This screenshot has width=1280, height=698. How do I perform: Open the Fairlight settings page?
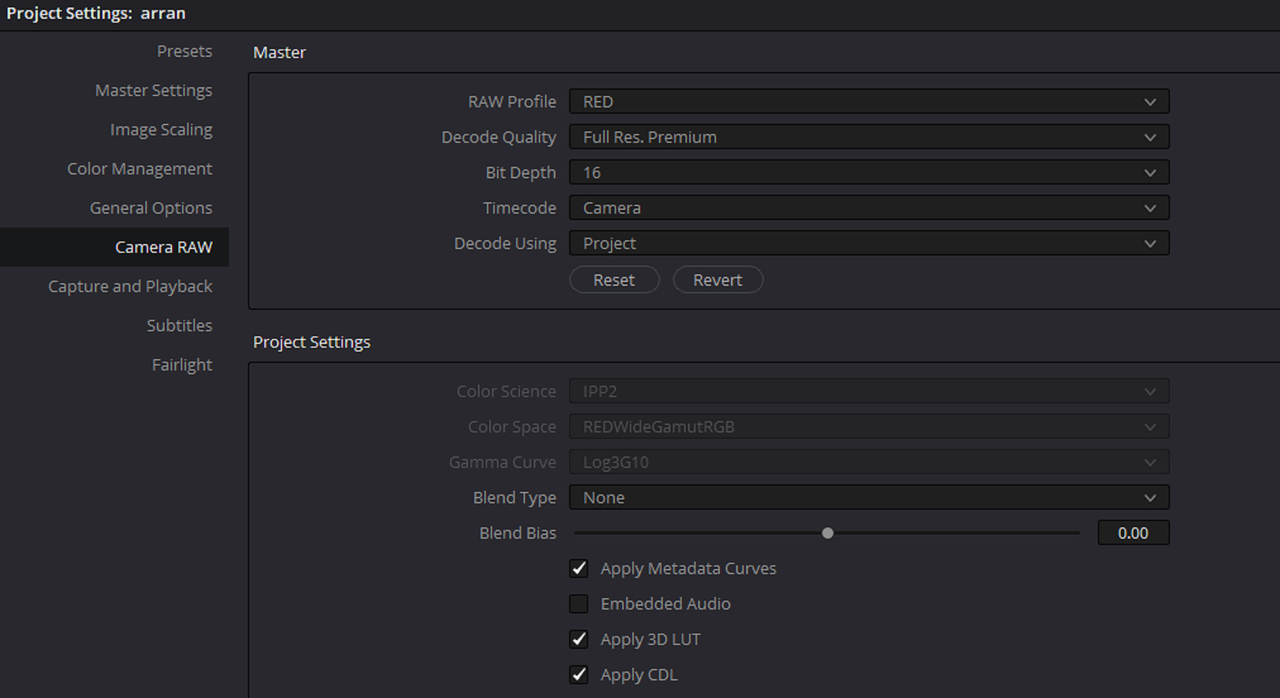(x=182, y=364)
